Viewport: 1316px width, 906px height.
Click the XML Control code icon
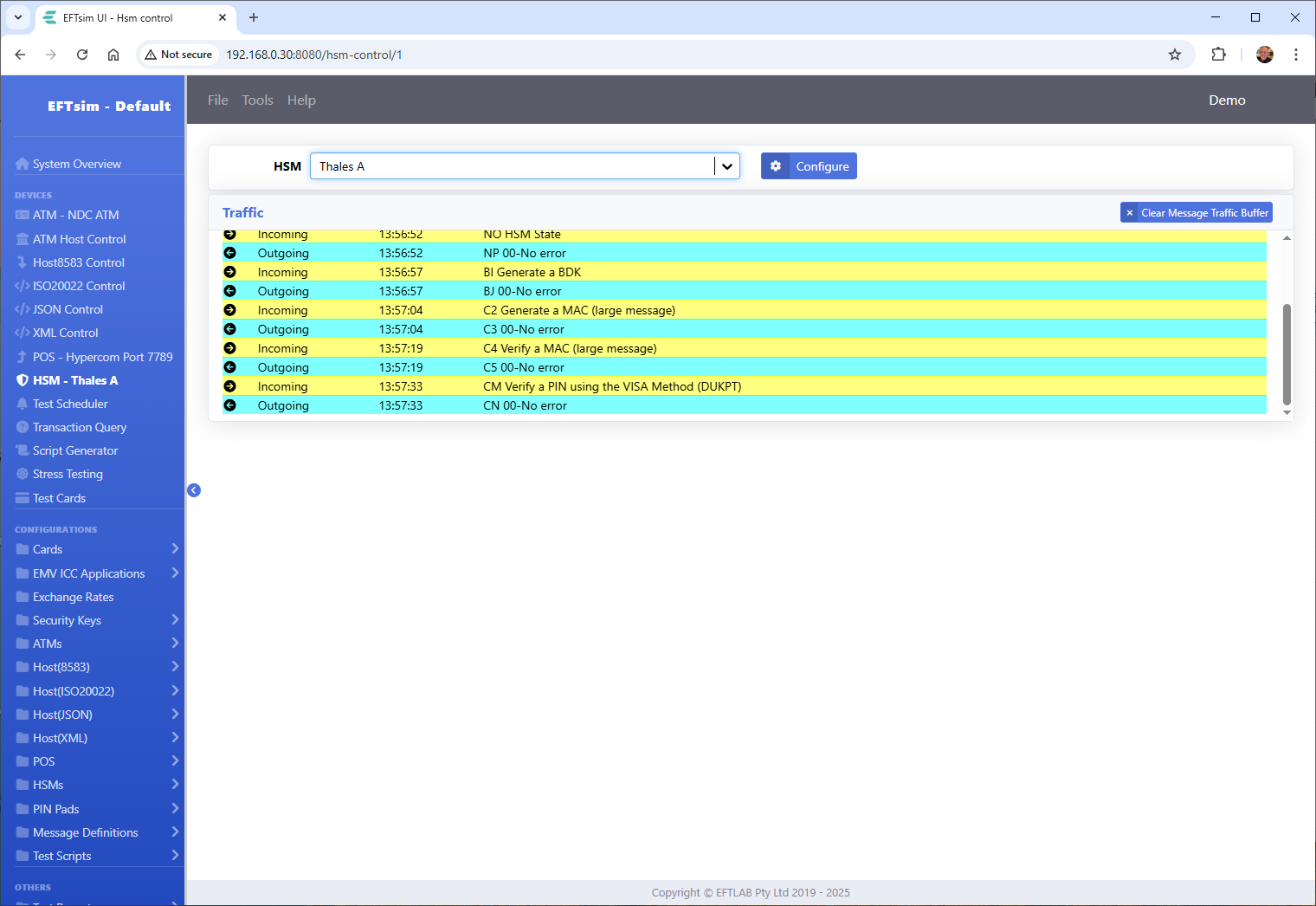(x=23, y=333)
